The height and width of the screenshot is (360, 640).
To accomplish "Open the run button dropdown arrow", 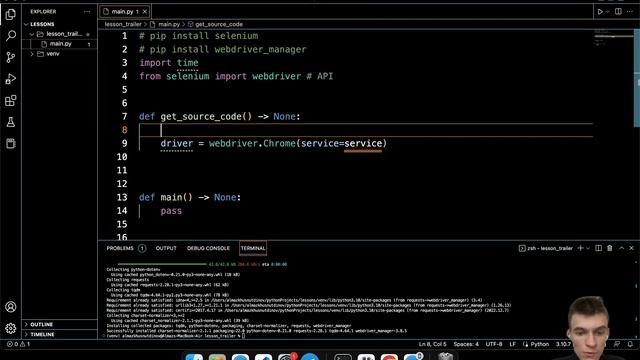I will 608,12.
